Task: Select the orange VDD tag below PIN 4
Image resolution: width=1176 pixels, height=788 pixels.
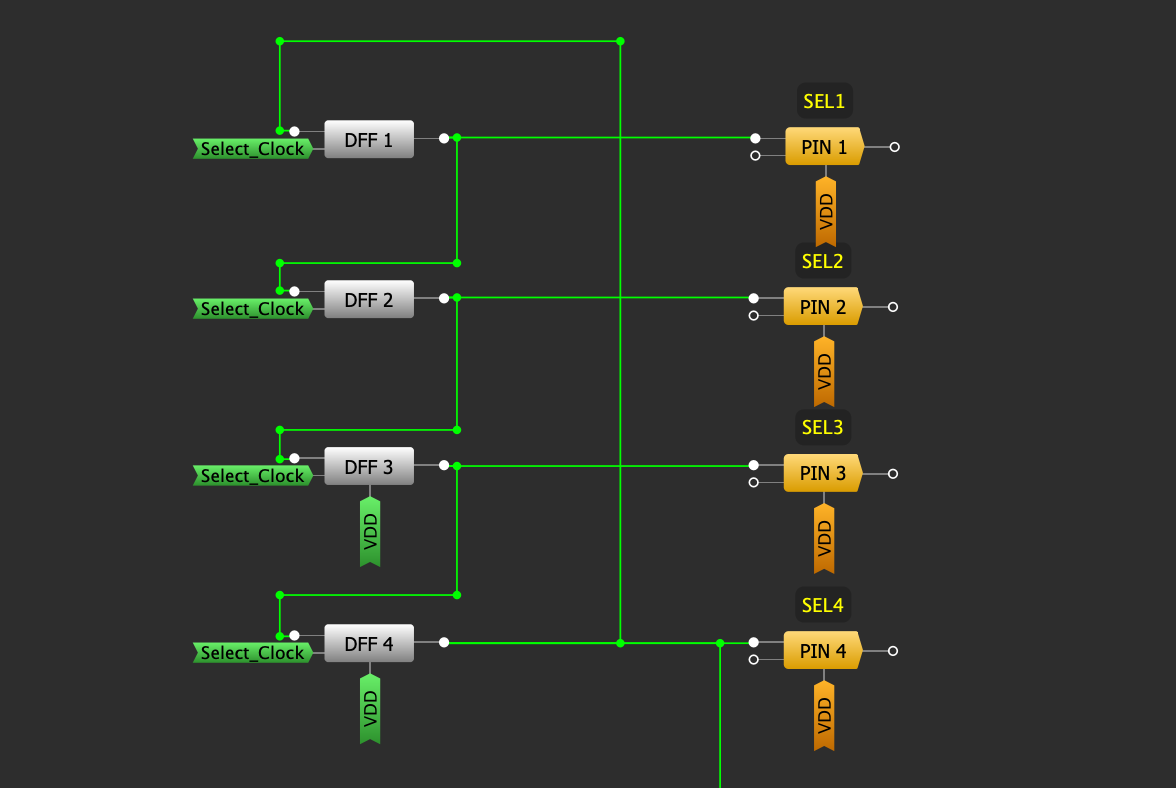Action: (824, 716)
